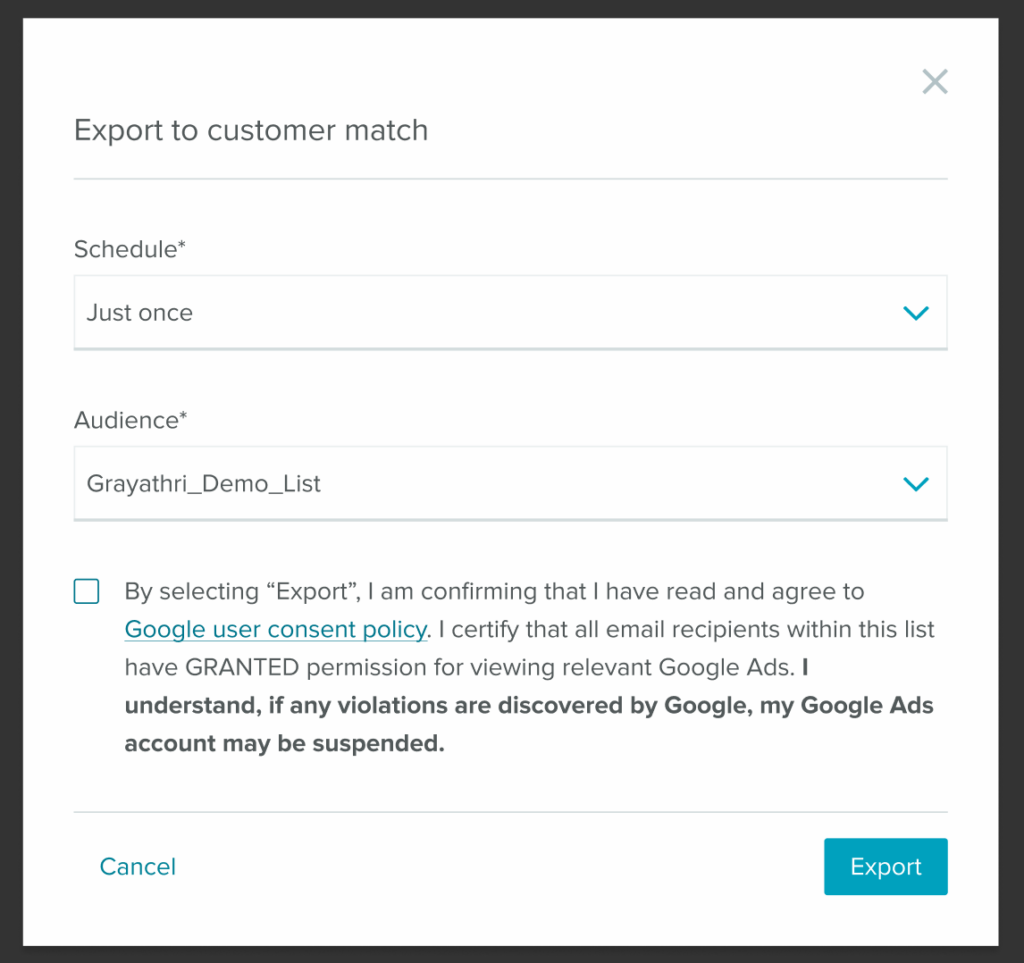
Task: Click the 'Just once' selected value text
Action: [x=140, y=313]
